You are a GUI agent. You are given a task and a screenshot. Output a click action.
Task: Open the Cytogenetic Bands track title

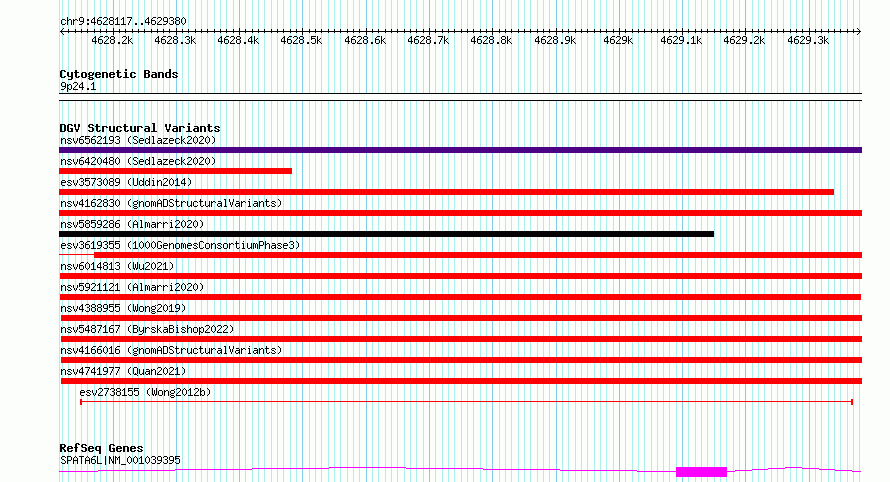[119, 74]
